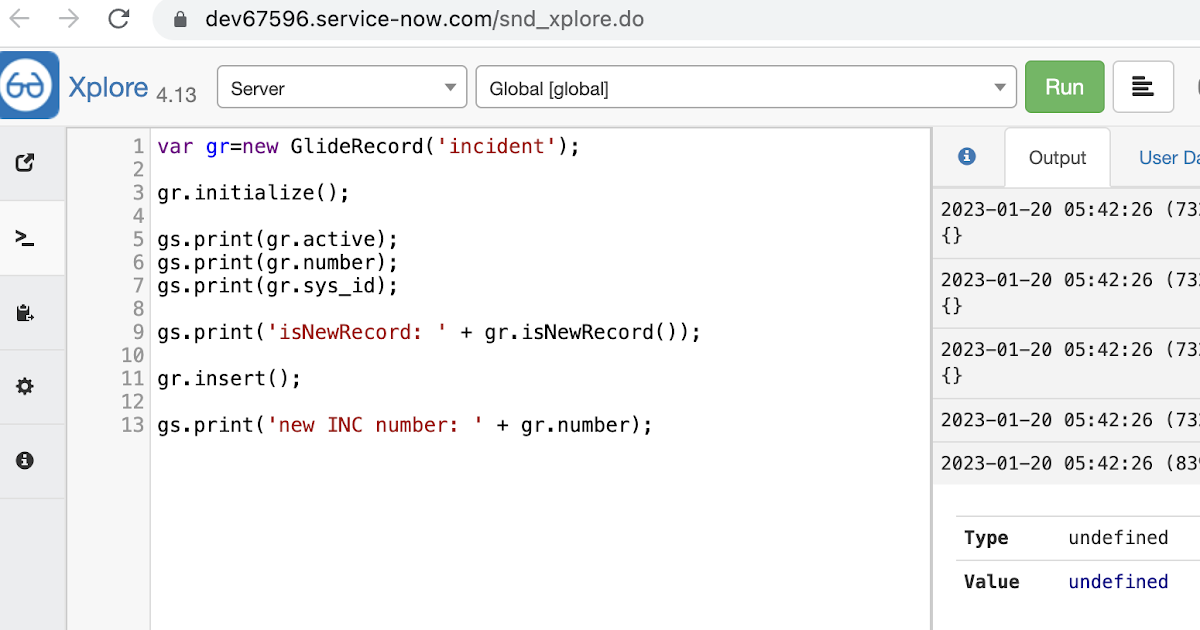Select the Output tab
1200x630 pixels.
pyautogui.click(x=1057, y=157)
